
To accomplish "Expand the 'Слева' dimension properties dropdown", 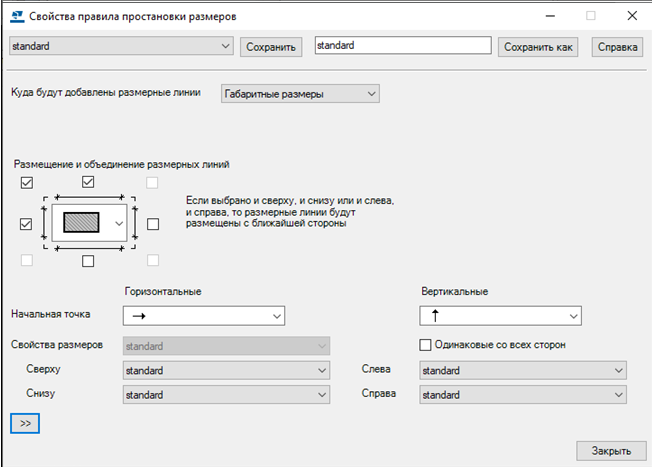I will pyautogui.click(x=523, y=371).
